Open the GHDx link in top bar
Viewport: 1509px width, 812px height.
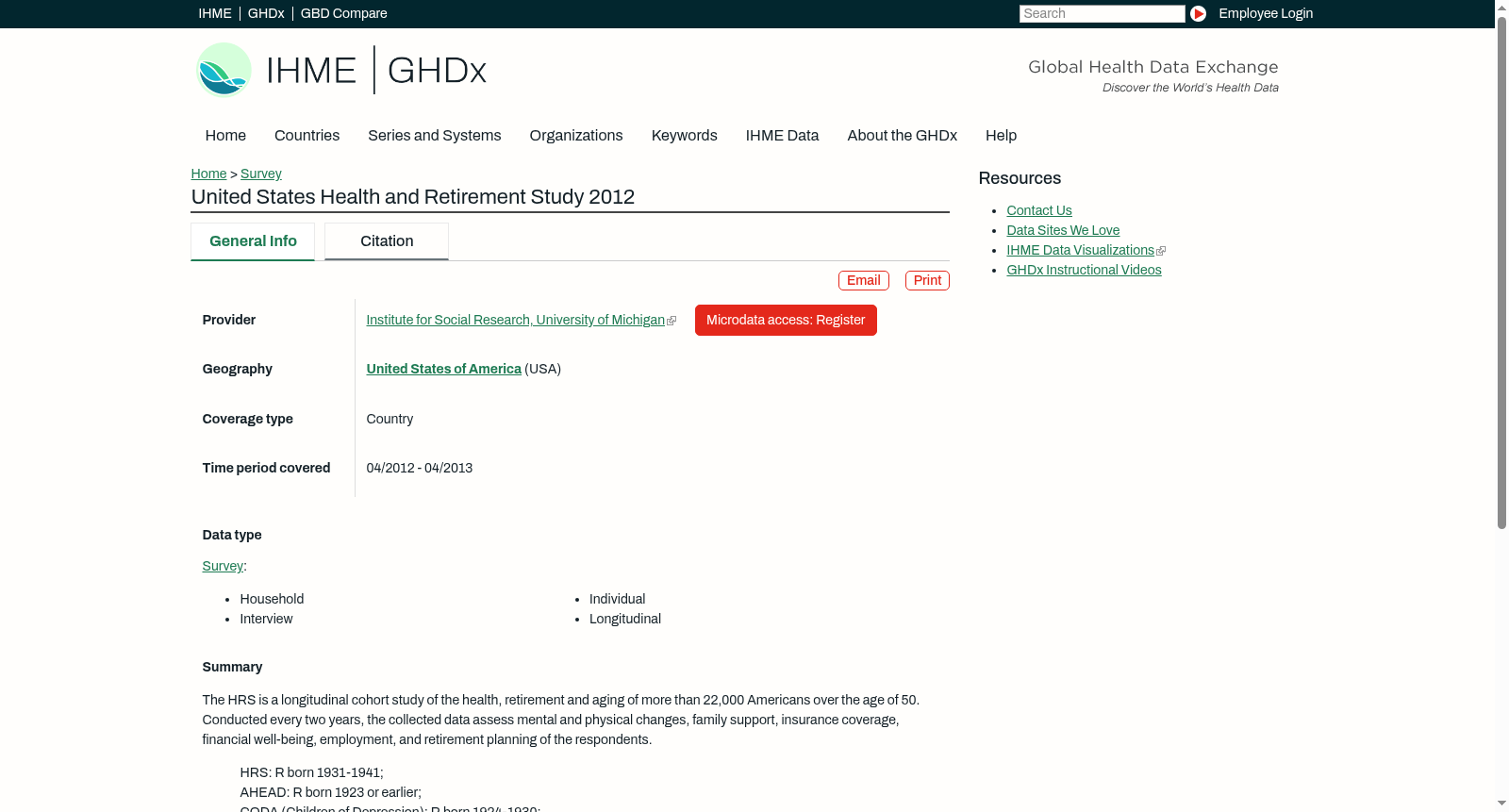(266, 13)
